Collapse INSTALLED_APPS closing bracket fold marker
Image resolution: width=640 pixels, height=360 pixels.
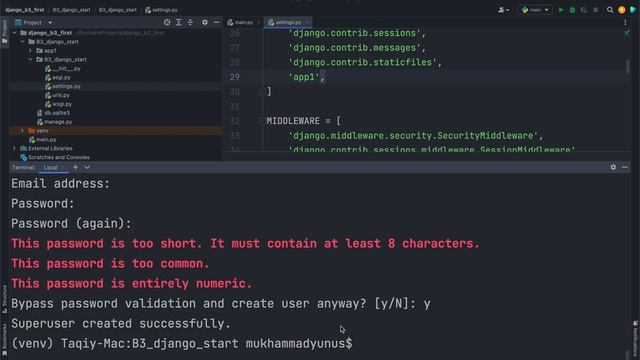pos(262,92)
